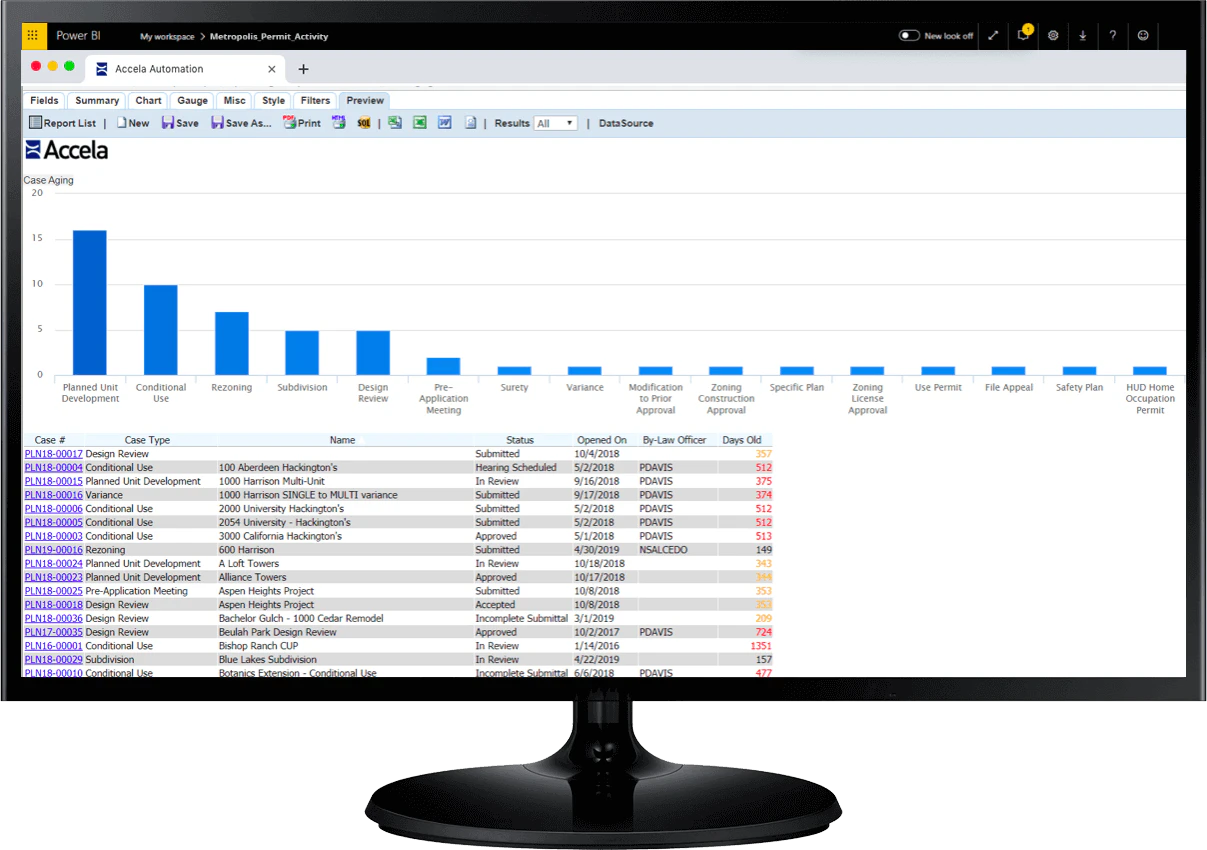Open Power BI settings gear
This screenshot has width=1207, height=850.
coord(1052,35)
